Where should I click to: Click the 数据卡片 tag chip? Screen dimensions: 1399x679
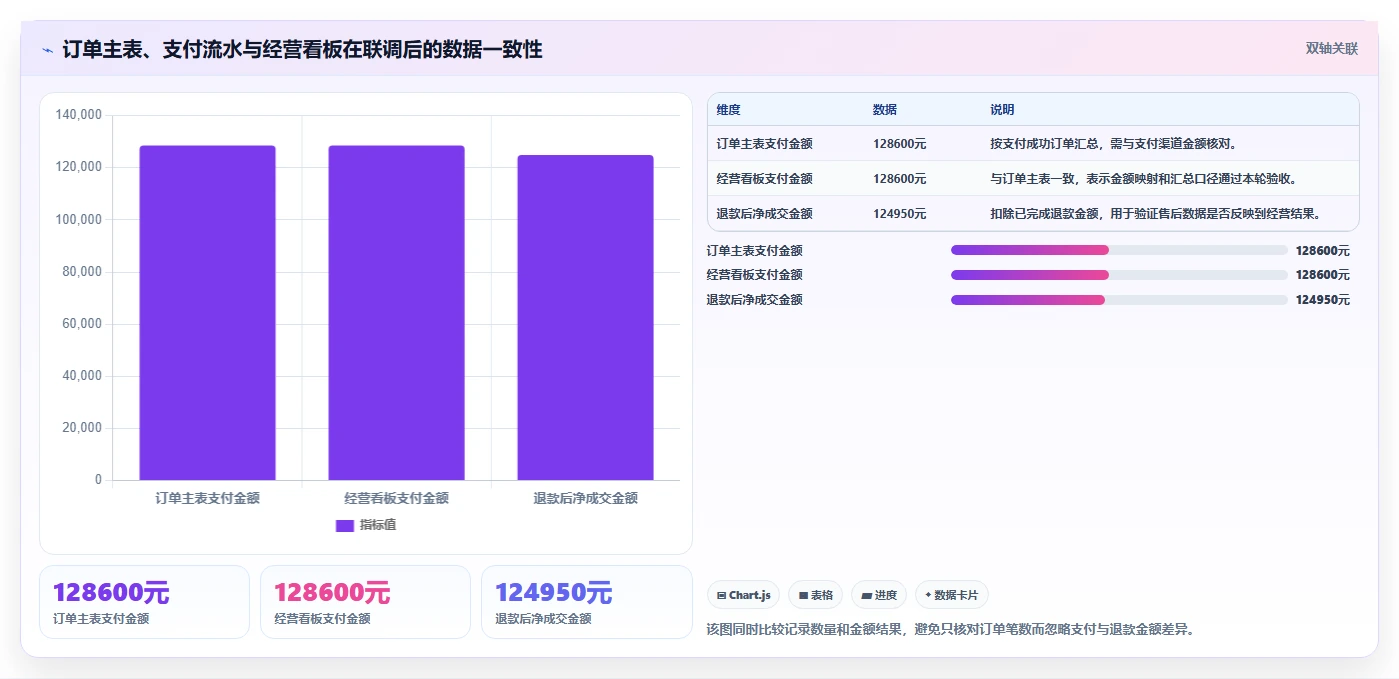951,595
